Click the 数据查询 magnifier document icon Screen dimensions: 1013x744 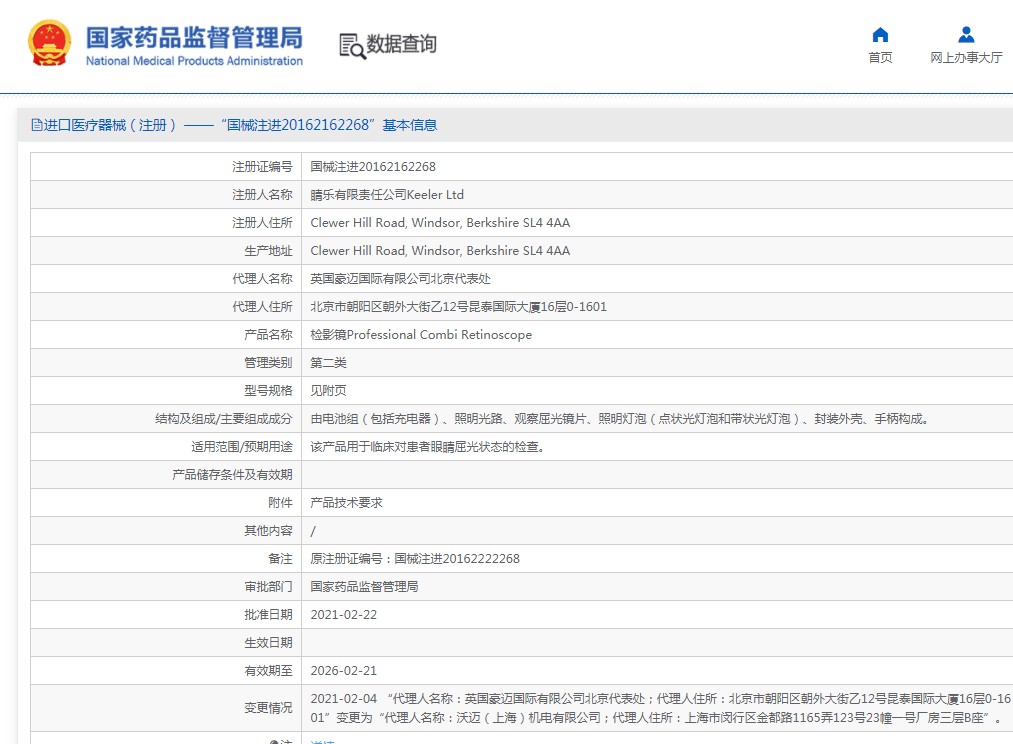351,45
